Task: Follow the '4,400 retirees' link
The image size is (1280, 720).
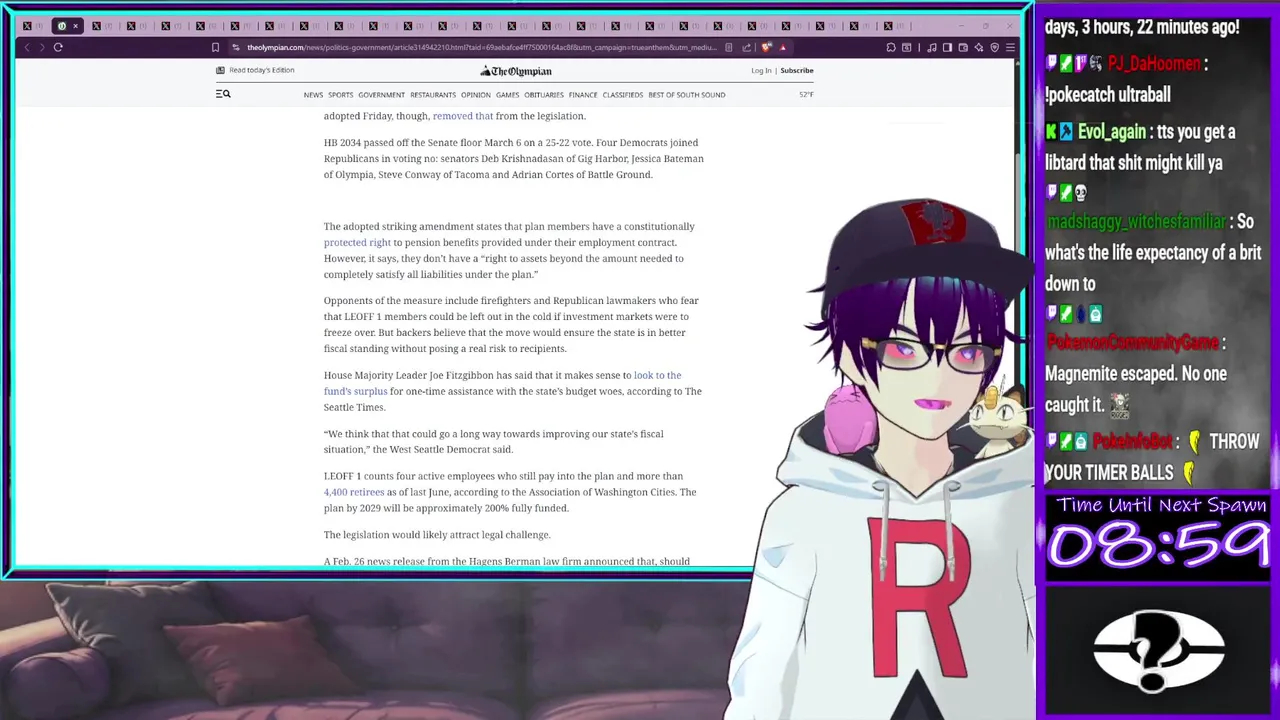Action: (354, 492)
